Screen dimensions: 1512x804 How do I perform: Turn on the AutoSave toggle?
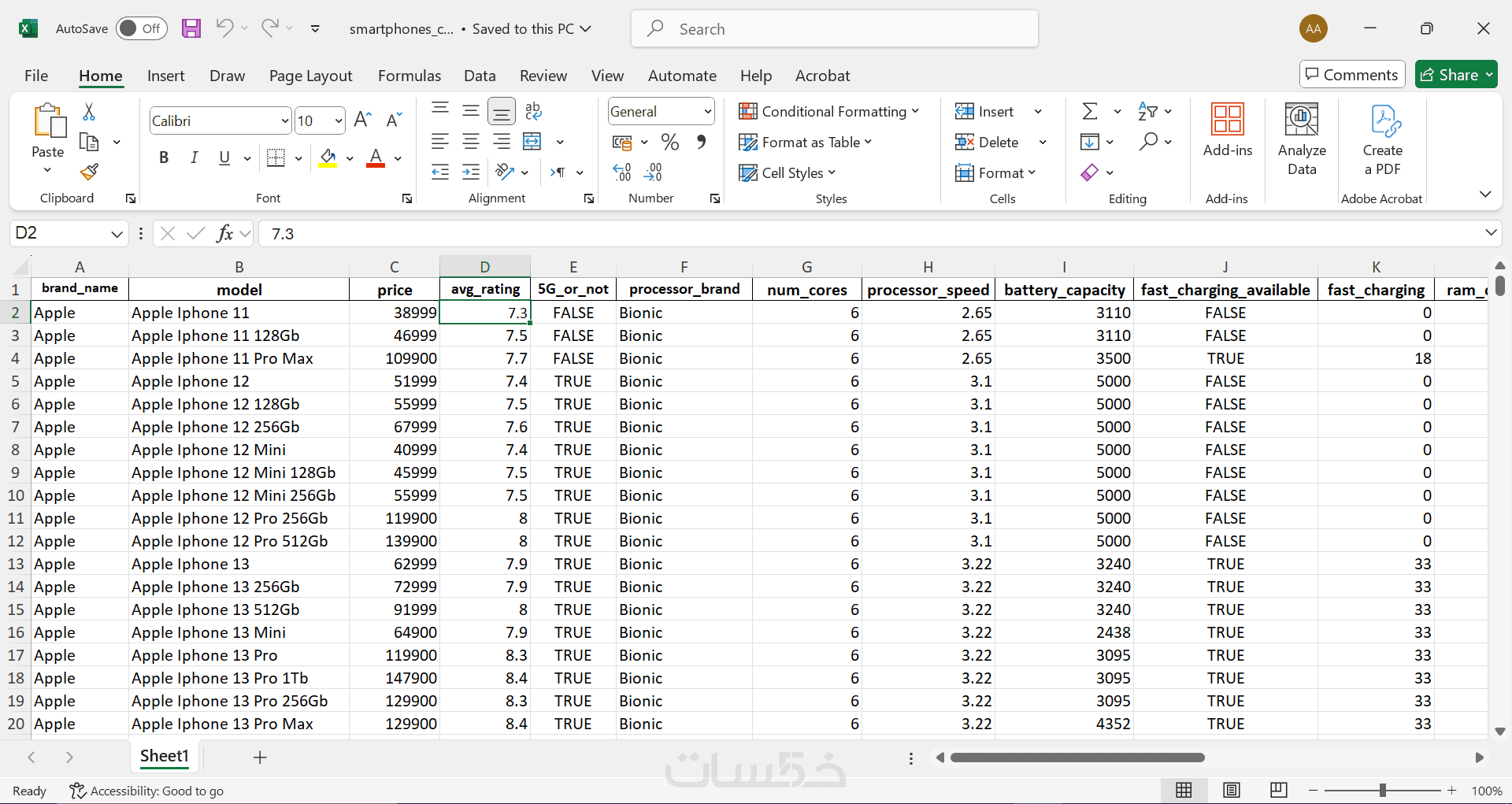click(x=142, y=29)
